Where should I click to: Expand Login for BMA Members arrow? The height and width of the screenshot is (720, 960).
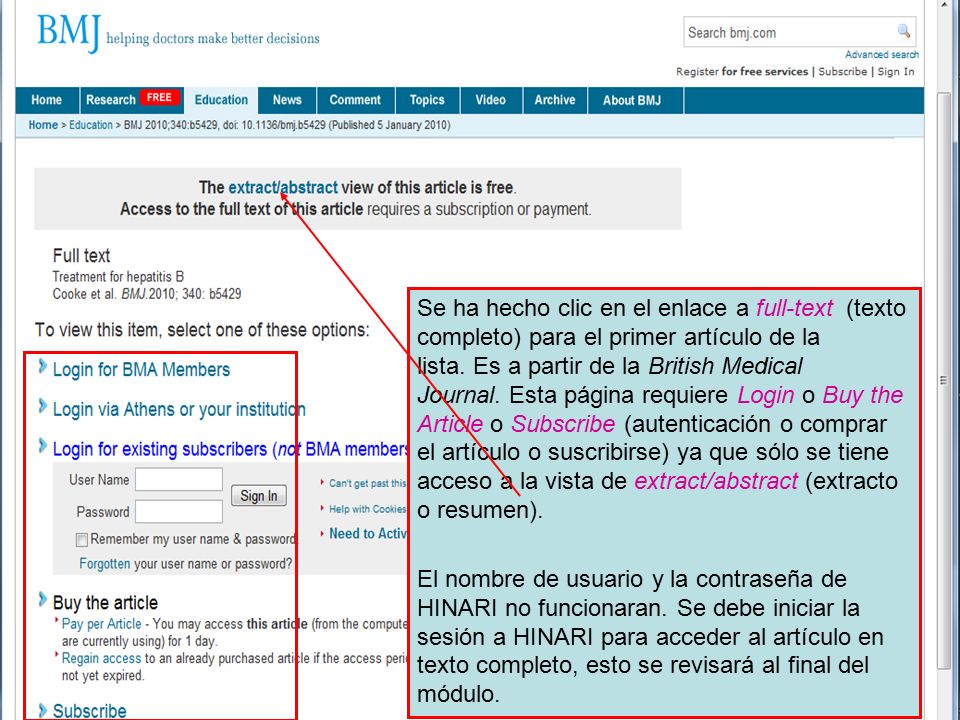click(x=42, y=367)
